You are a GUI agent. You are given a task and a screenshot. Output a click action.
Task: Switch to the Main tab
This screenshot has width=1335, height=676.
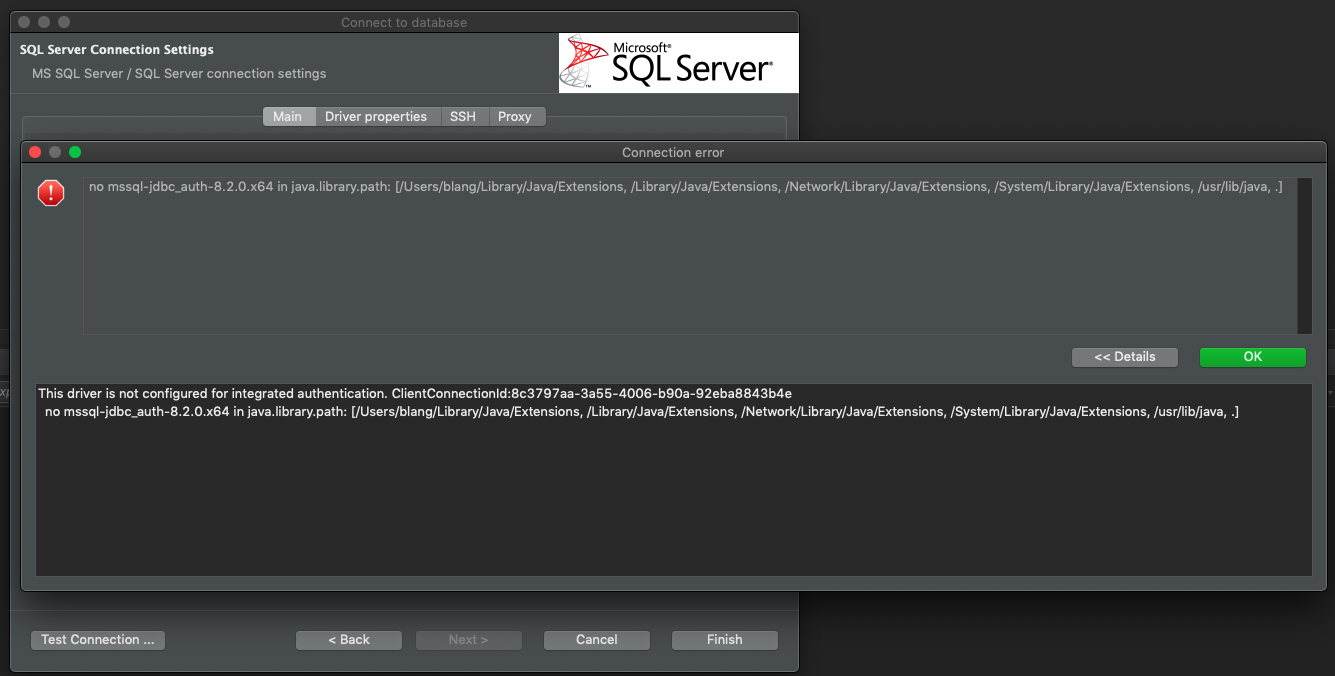click(288, 116)
